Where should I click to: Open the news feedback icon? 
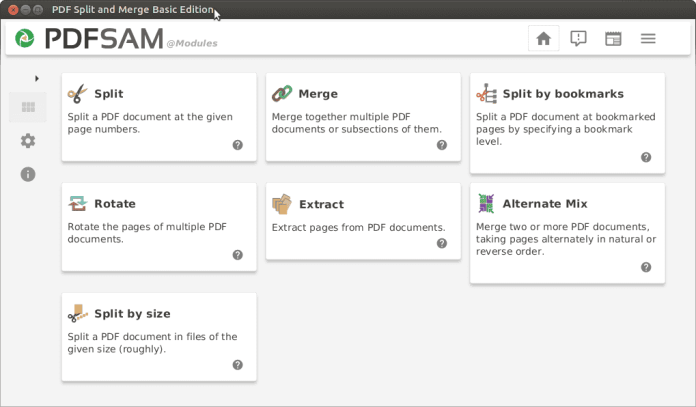pos(578,39)
